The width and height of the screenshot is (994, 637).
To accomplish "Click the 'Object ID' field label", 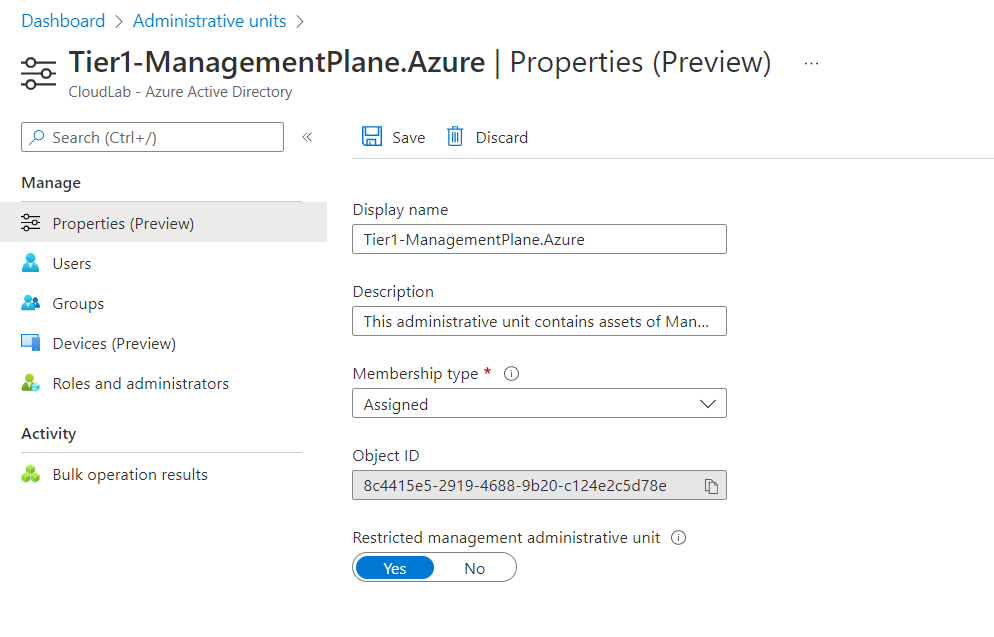I will pyautogui.click(x=385, y=456).
